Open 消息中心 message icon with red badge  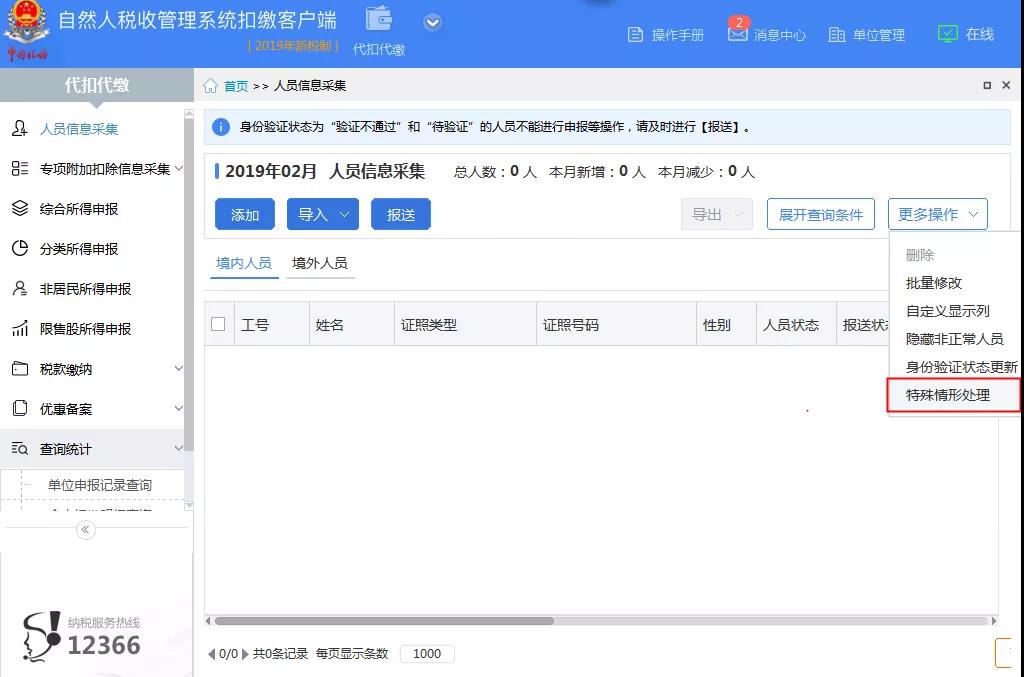pos(738,34)
